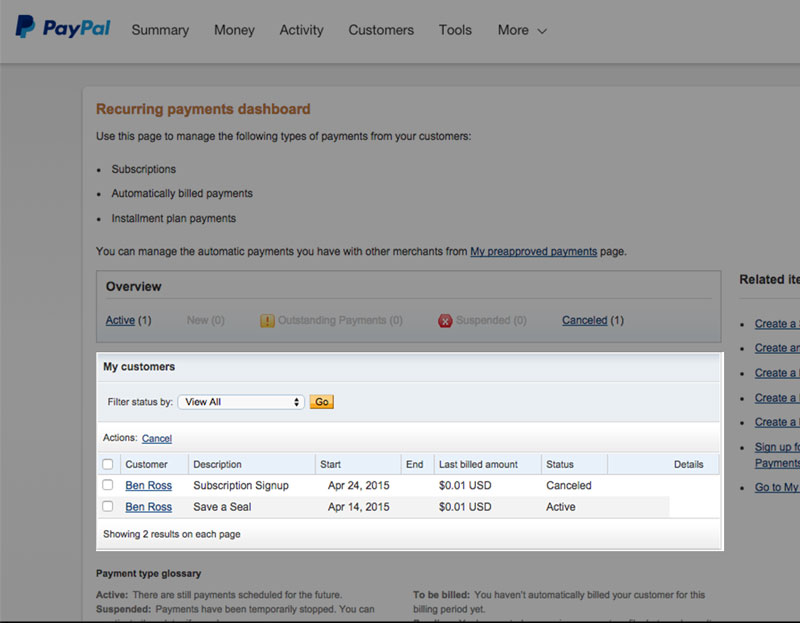Expand the More menu
This screenshot has height=623, width=800.
click(522, 30)
